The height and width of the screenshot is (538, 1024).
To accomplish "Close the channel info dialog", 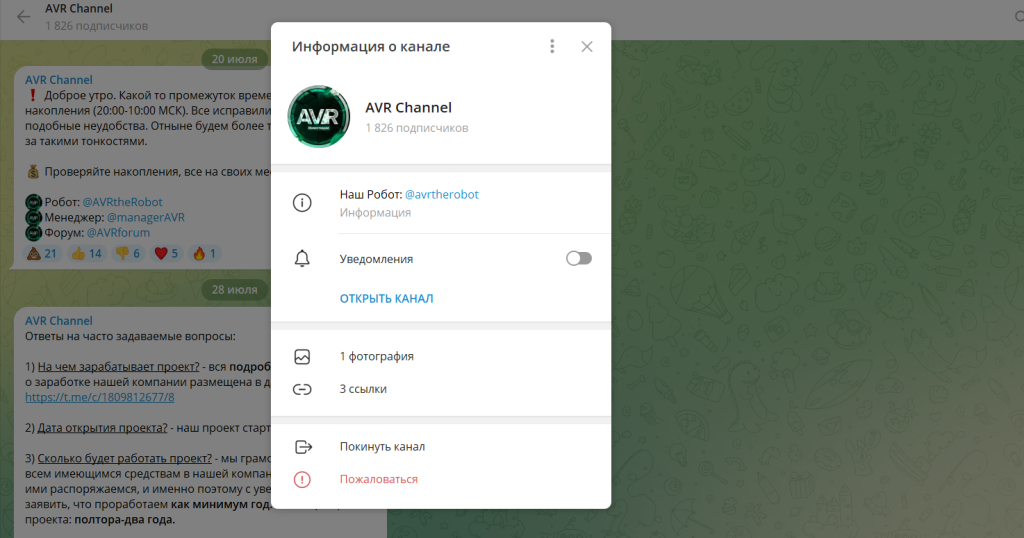I will tap(586, 46).
